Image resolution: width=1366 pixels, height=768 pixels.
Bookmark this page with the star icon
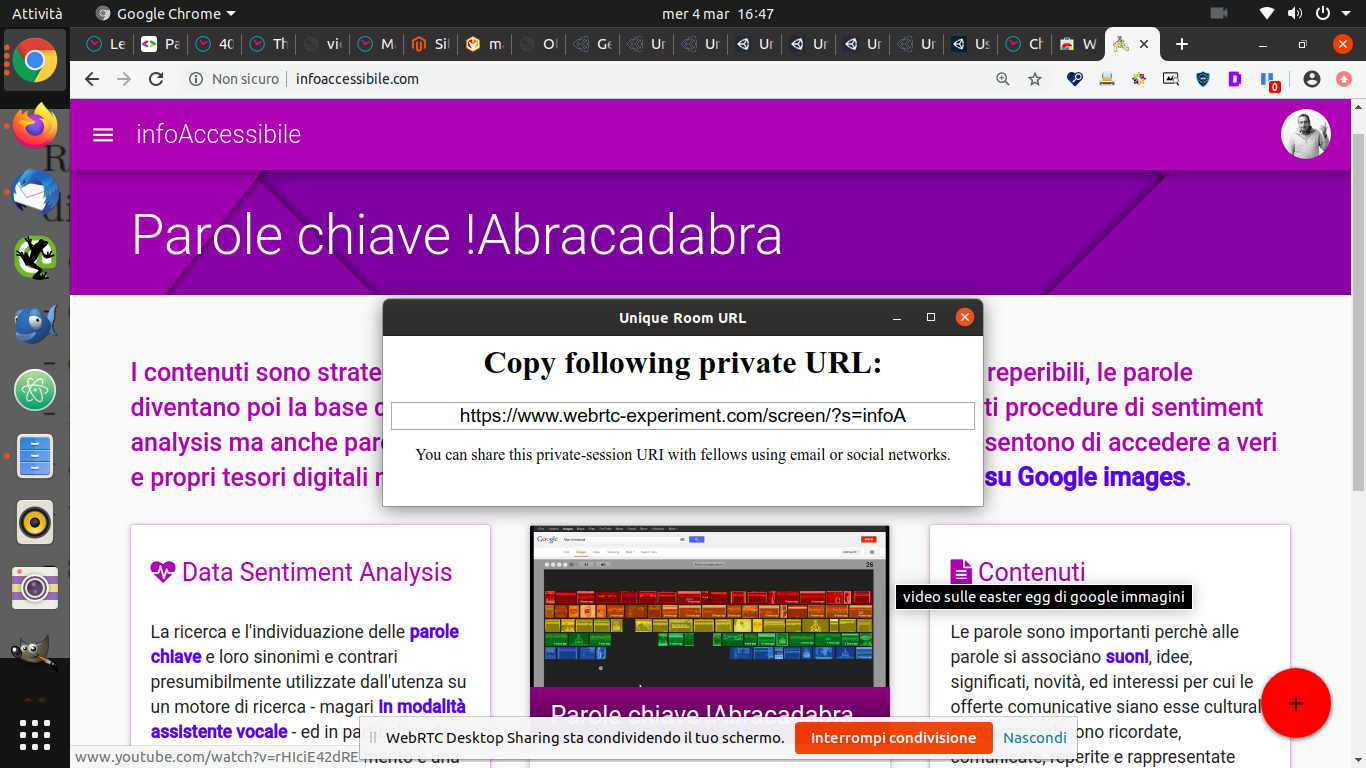tap(1035, 79)
